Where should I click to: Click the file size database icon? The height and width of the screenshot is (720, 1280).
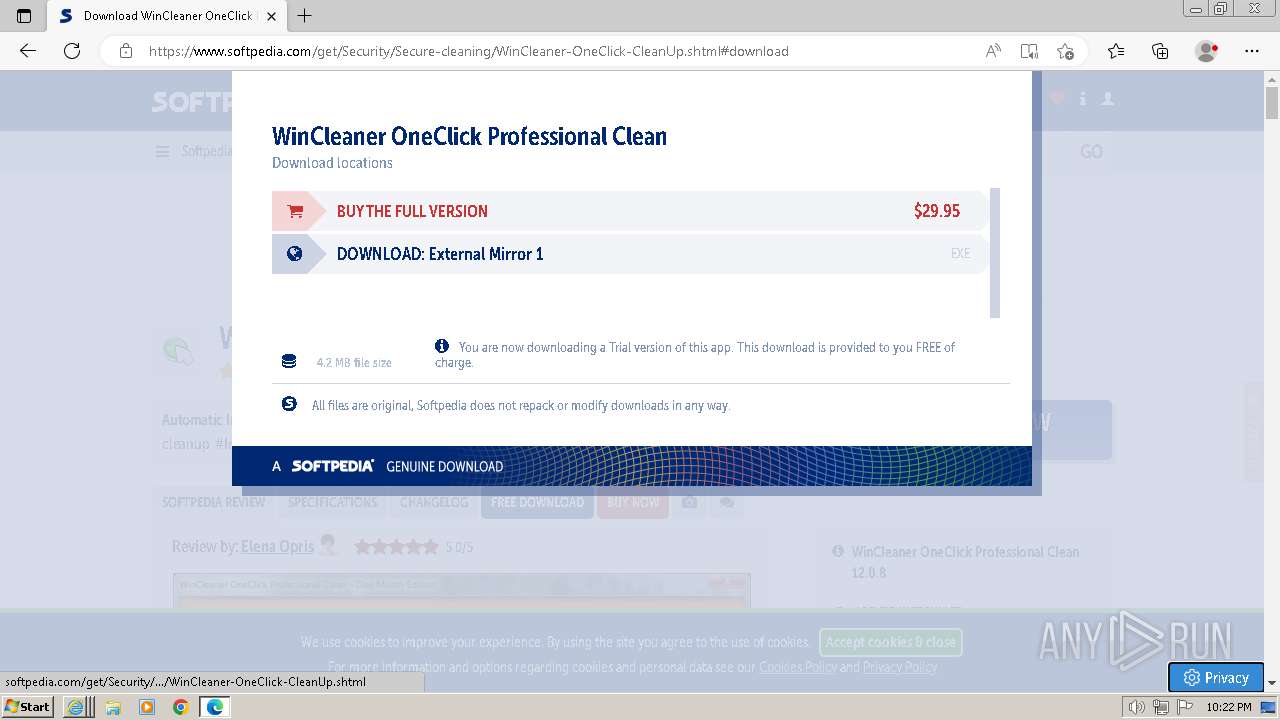(289, 361)
